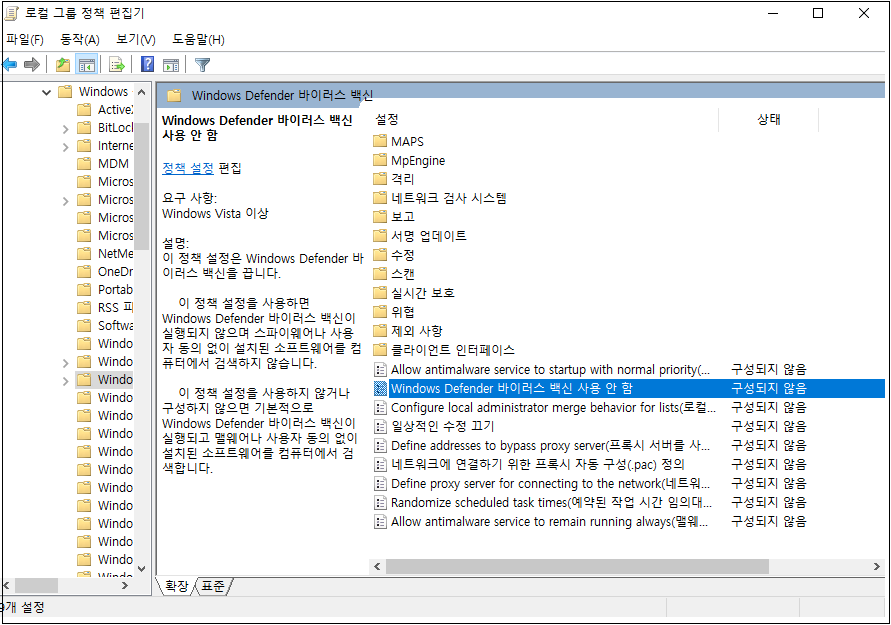Open the 동작(A) menu
The width and height of the screenshot is (891, 625).
pyautogui.click(x=80, y=40)
